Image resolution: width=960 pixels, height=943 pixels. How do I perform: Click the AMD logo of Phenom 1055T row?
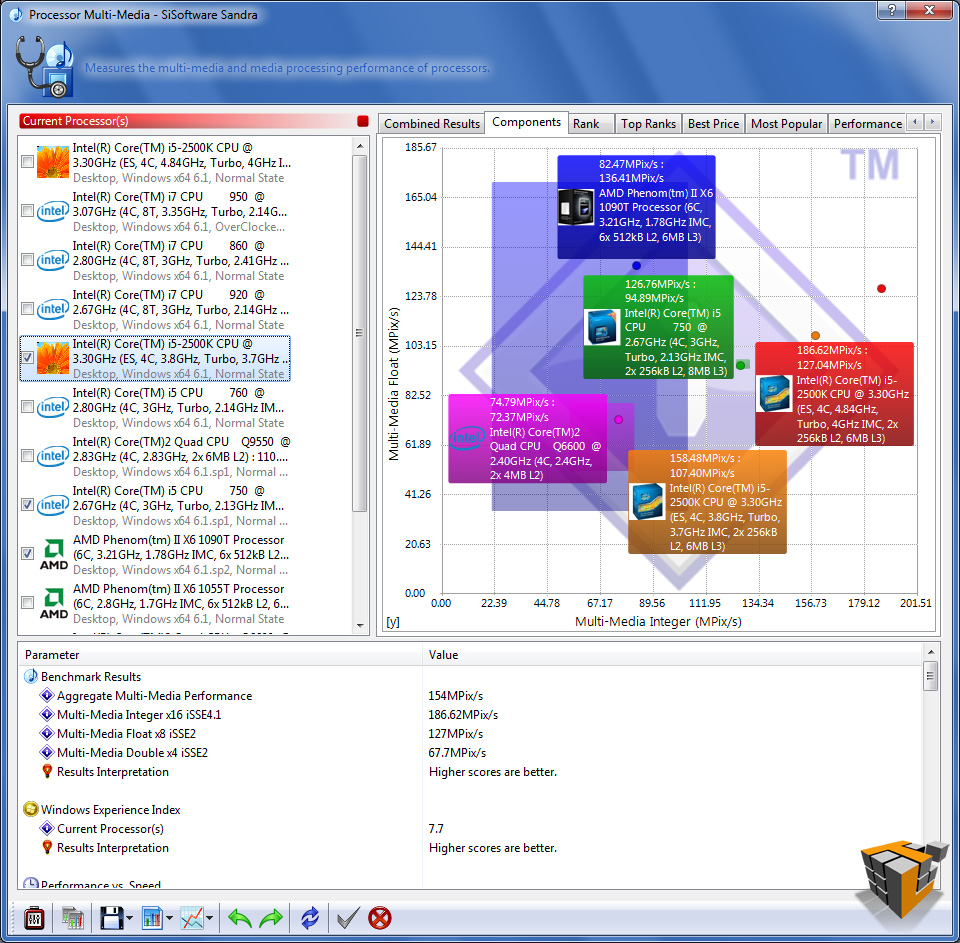54,604
